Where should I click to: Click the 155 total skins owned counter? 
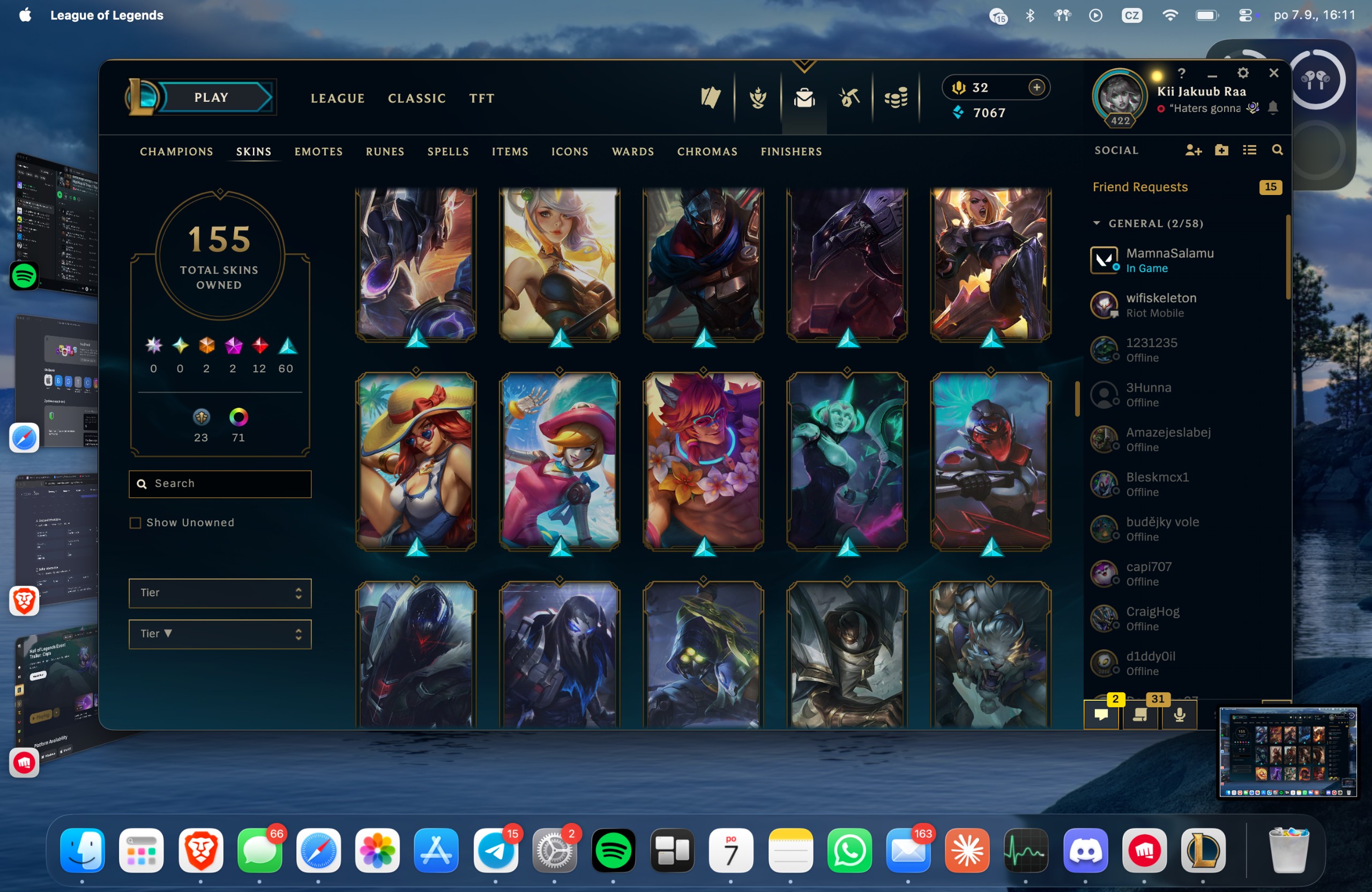[220, 256]
